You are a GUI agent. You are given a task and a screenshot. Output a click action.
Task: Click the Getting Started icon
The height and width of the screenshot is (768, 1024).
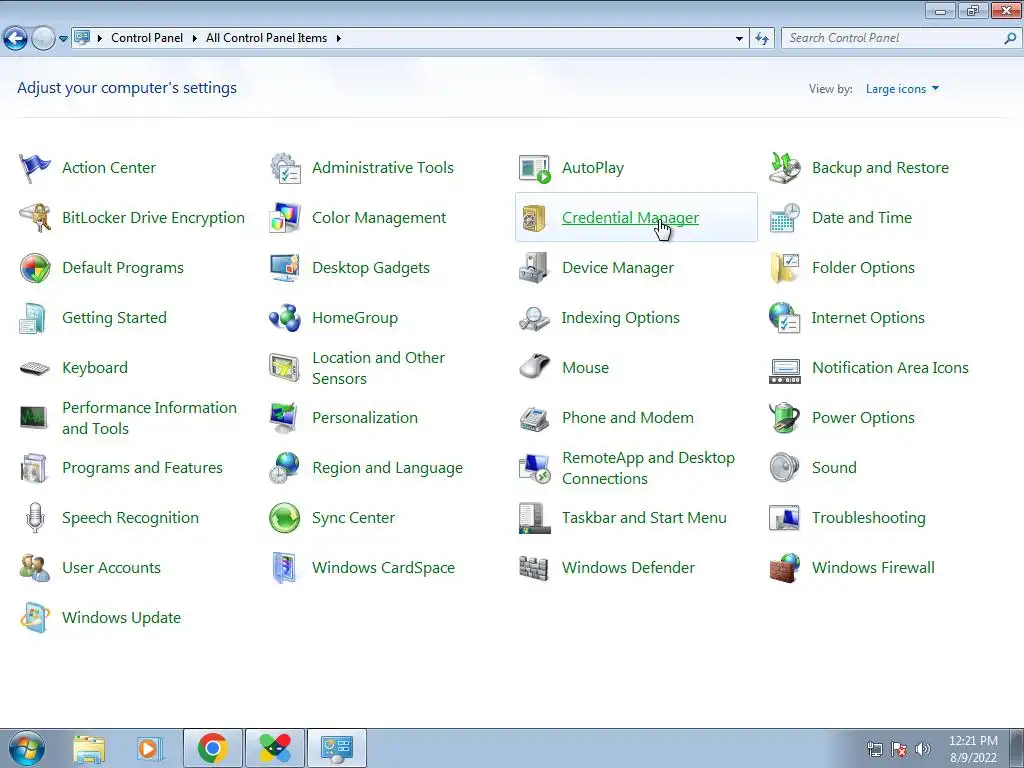33,318
